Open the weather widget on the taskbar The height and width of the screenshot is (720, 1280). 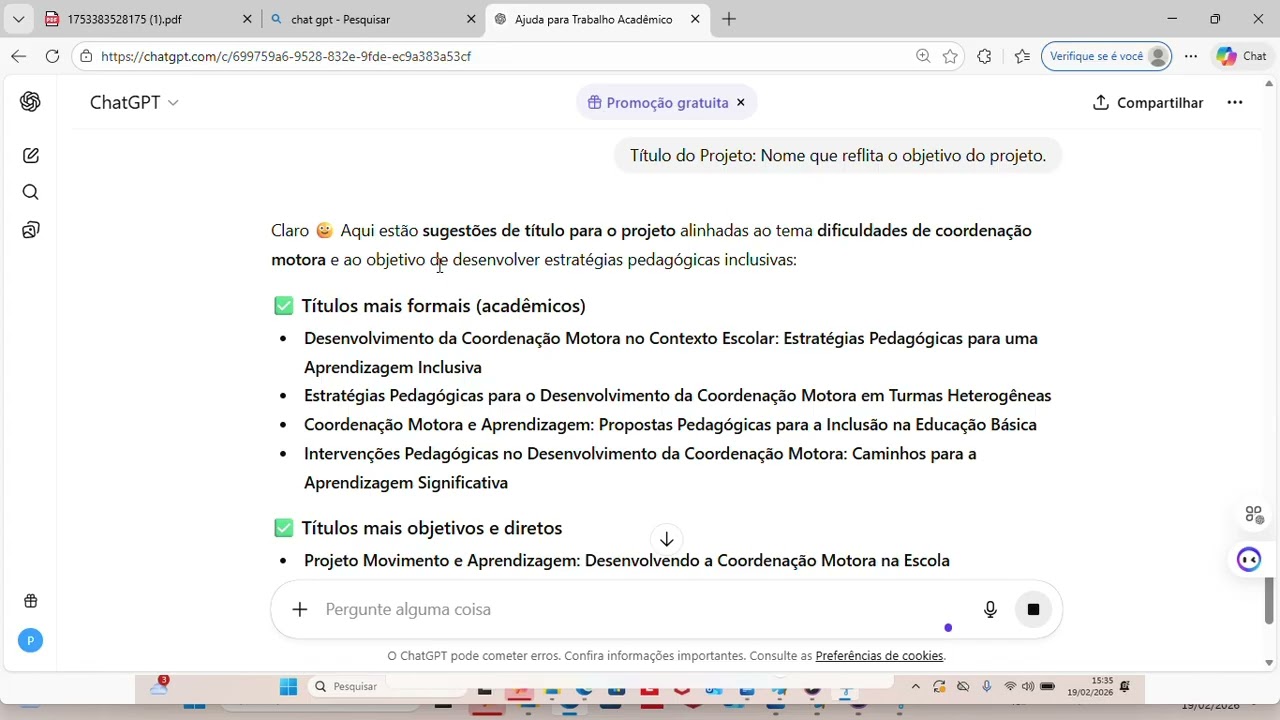point(160,686)
